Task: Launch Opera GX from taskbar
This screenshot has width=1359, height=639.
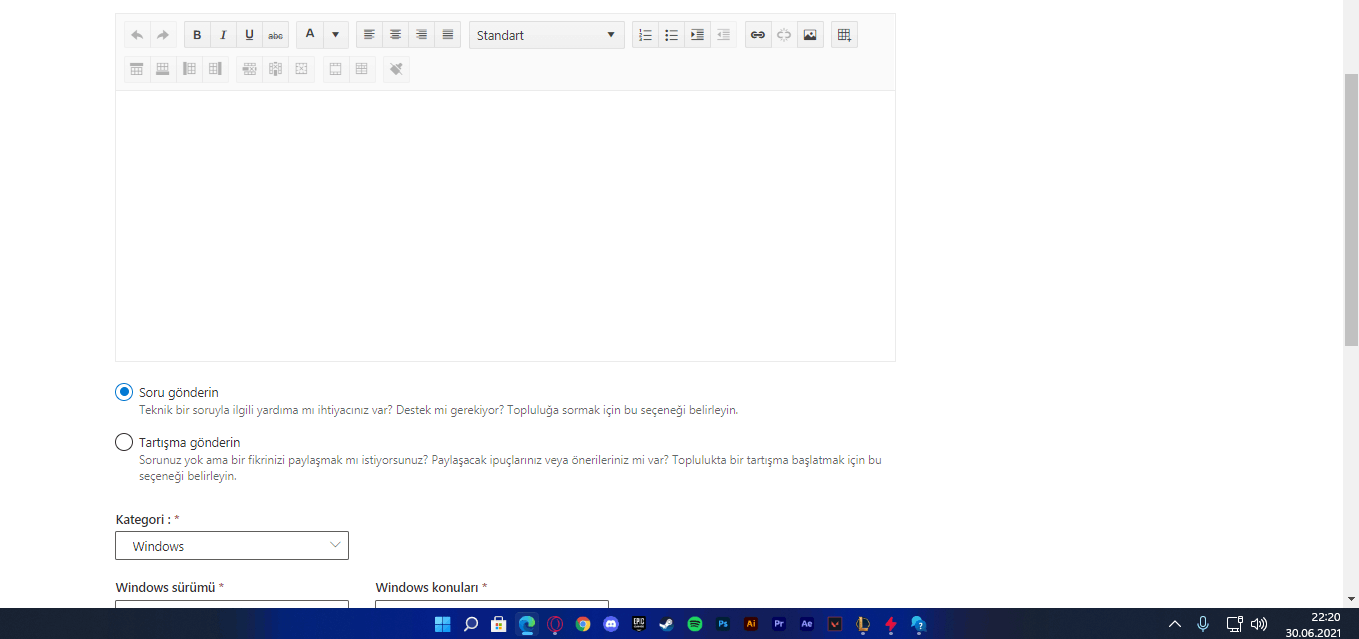Action: pos(555,624)
